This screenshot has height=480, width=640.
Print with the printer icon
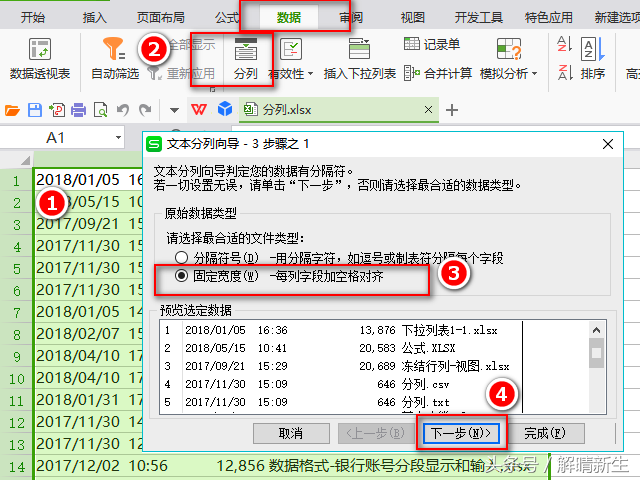(78, 110)
